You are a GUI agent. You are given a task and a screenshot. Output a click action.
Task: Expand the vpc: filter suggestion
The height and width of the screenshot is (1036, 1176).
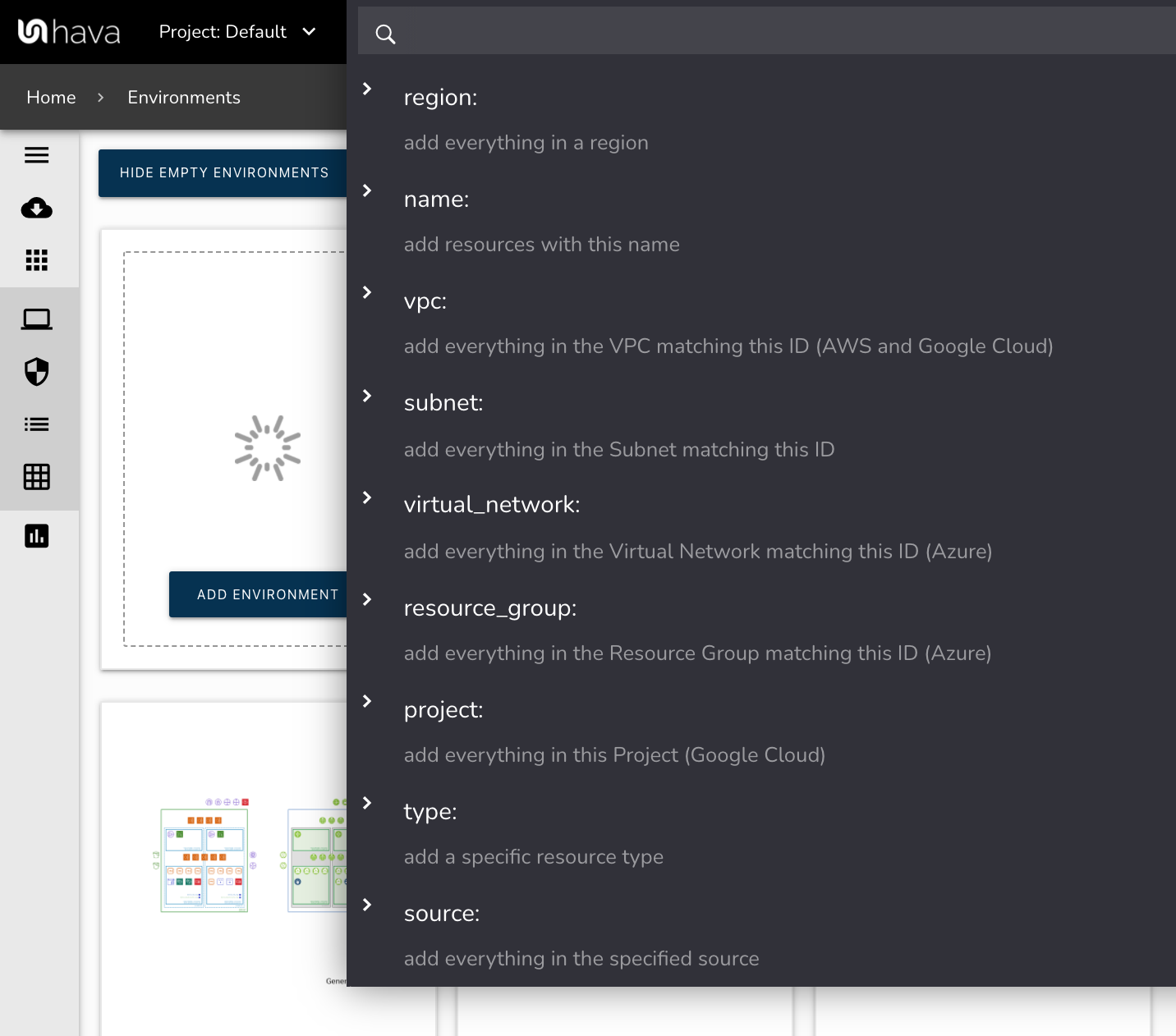pos(366,292)
